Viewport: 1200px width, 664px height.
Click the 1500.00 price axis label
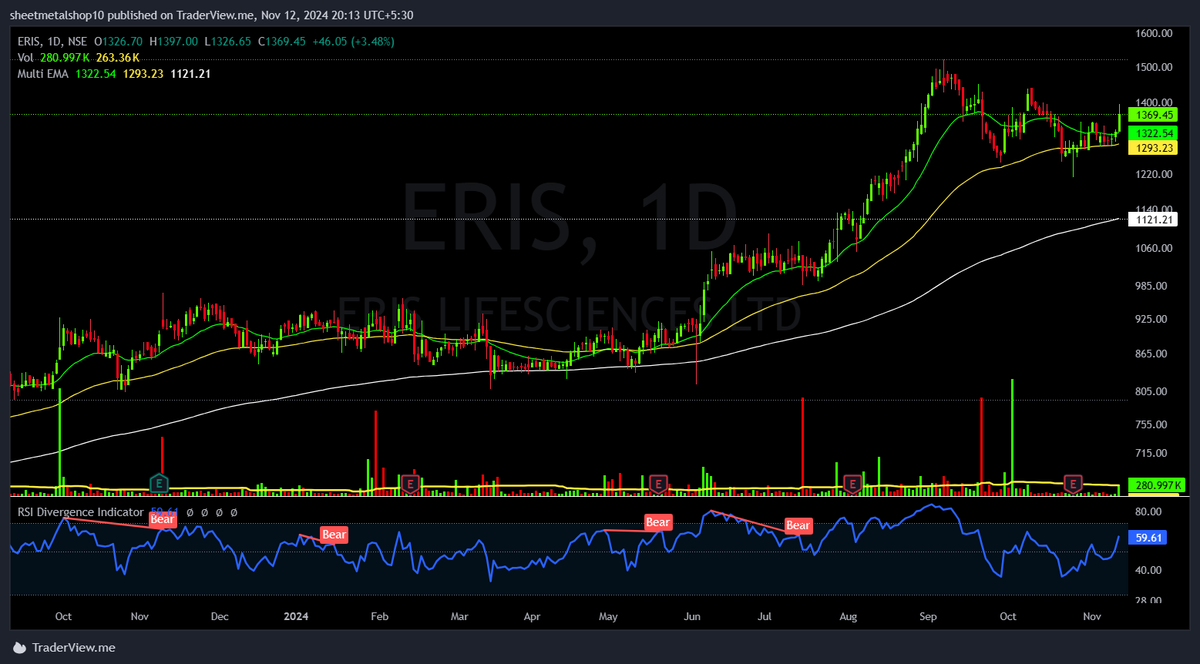point(1154,68)
